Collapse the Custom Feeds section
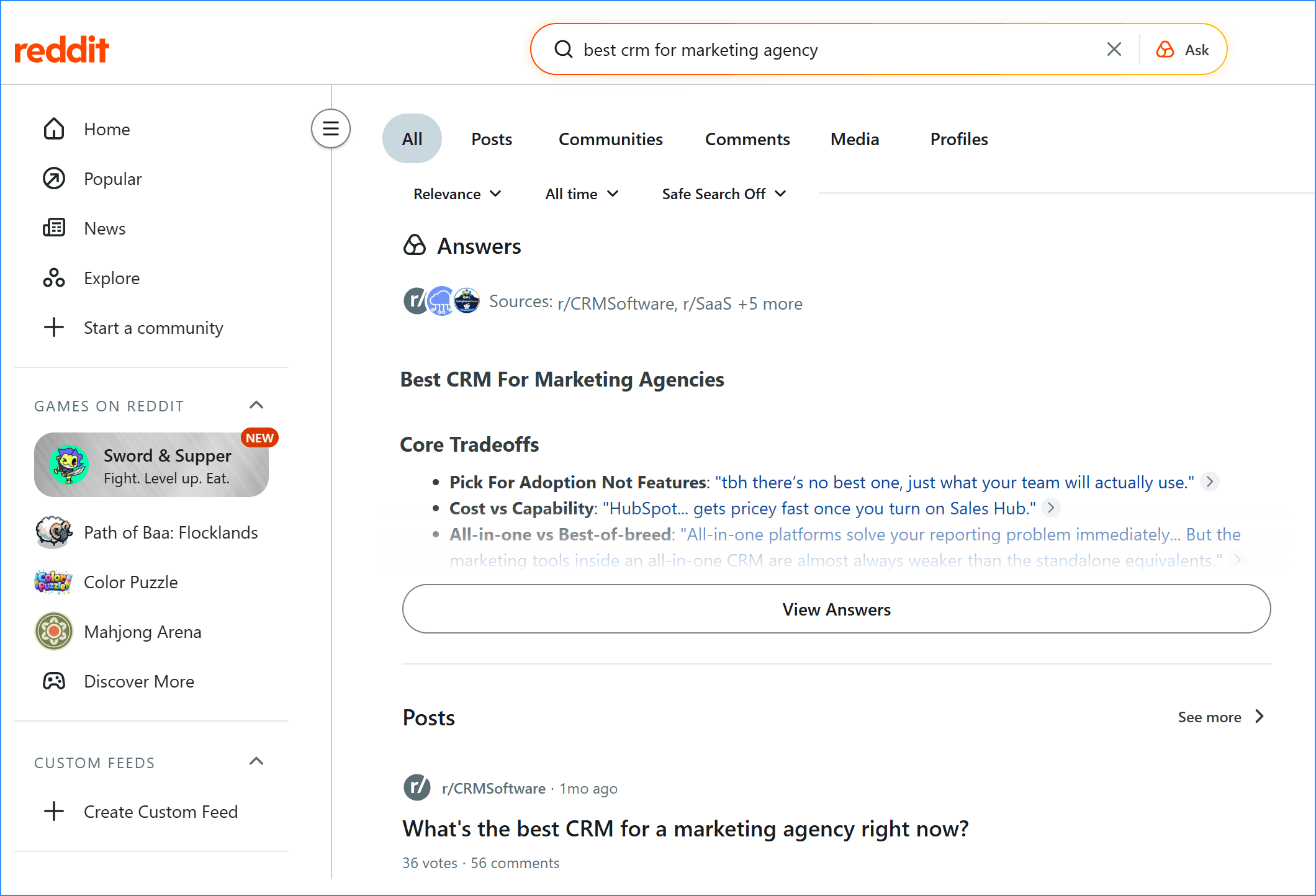Screen dimensions: 1316x896 click(x=256, y=761)
